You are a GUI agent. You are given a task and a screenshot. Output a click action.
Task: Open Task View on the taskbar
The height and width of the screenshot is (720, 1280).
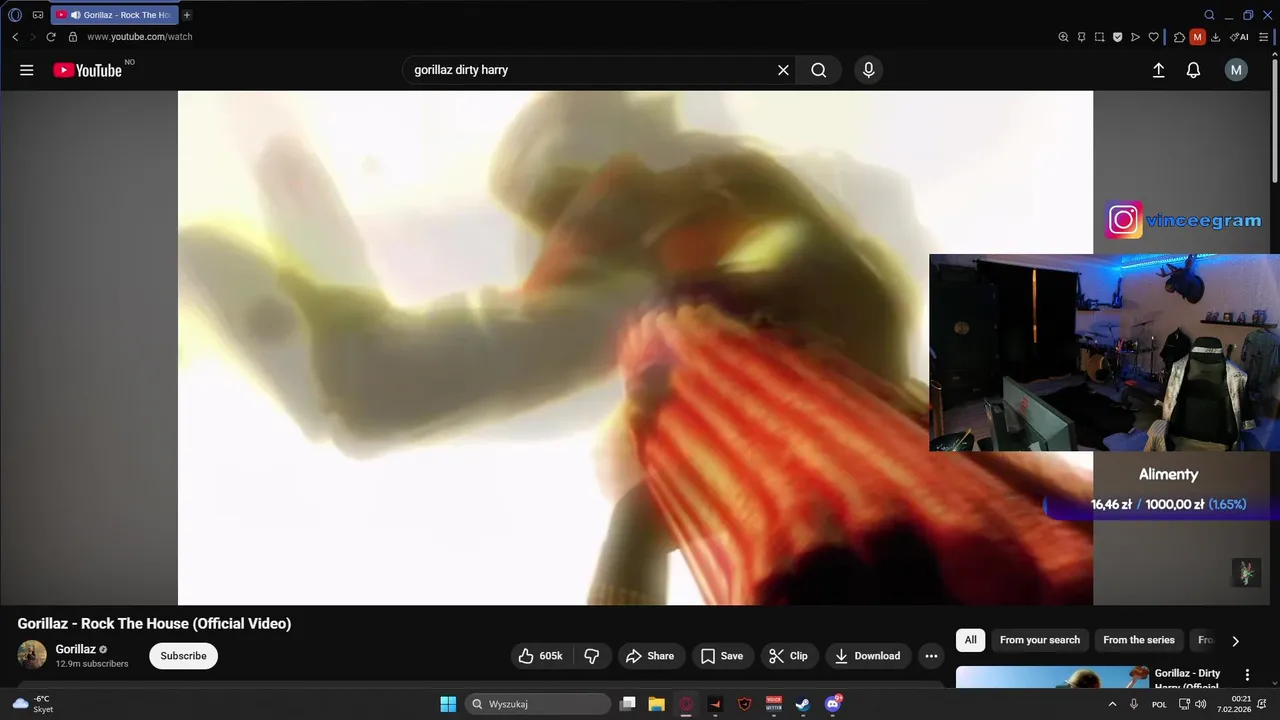(627, 704)
